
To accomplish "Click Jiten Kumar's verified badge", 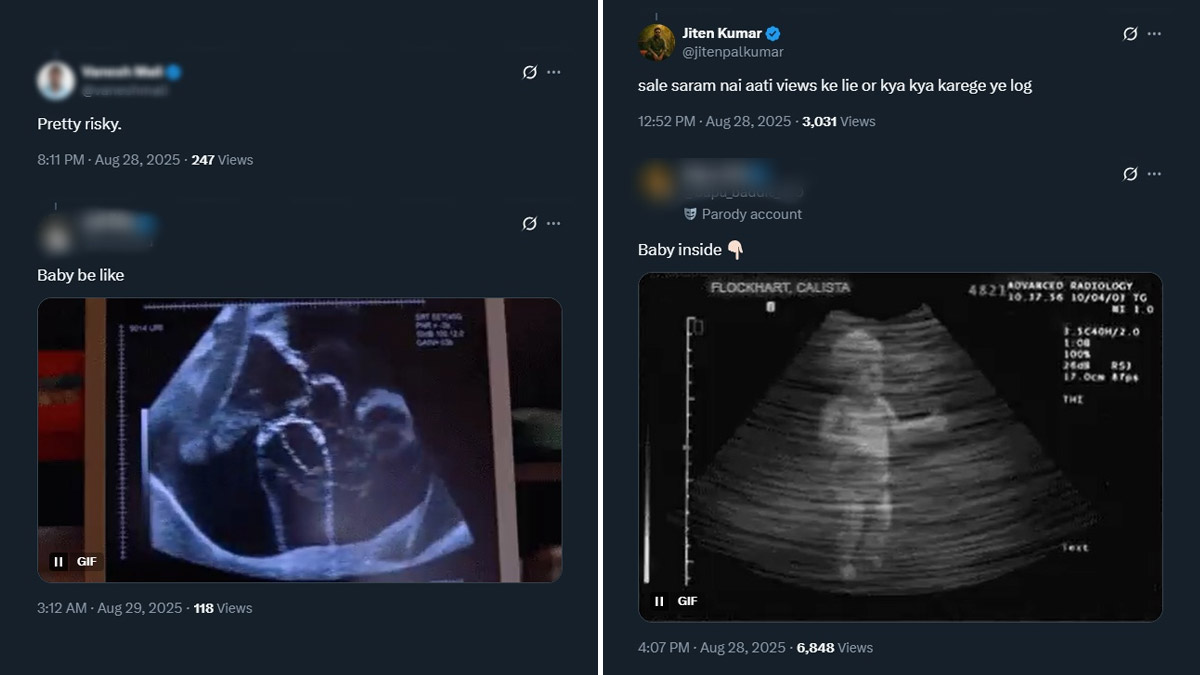I will click(773, 33).
